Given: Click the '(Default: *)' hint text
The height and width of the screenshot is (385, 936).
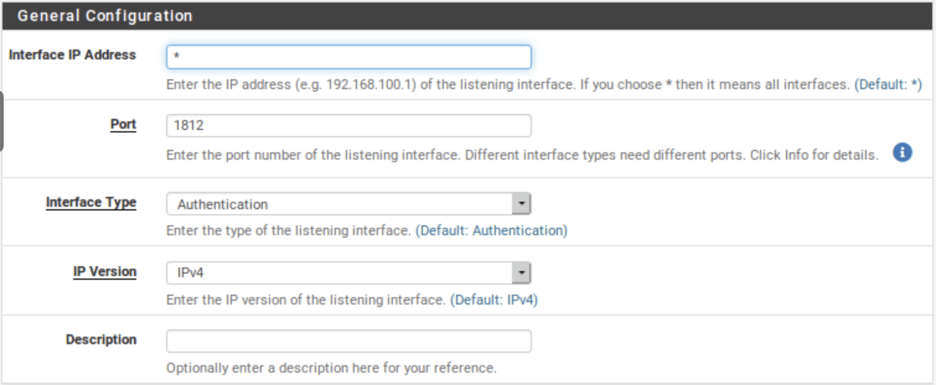Looking at the screenshot, I should pyautogui.click(x=888, y=85).
